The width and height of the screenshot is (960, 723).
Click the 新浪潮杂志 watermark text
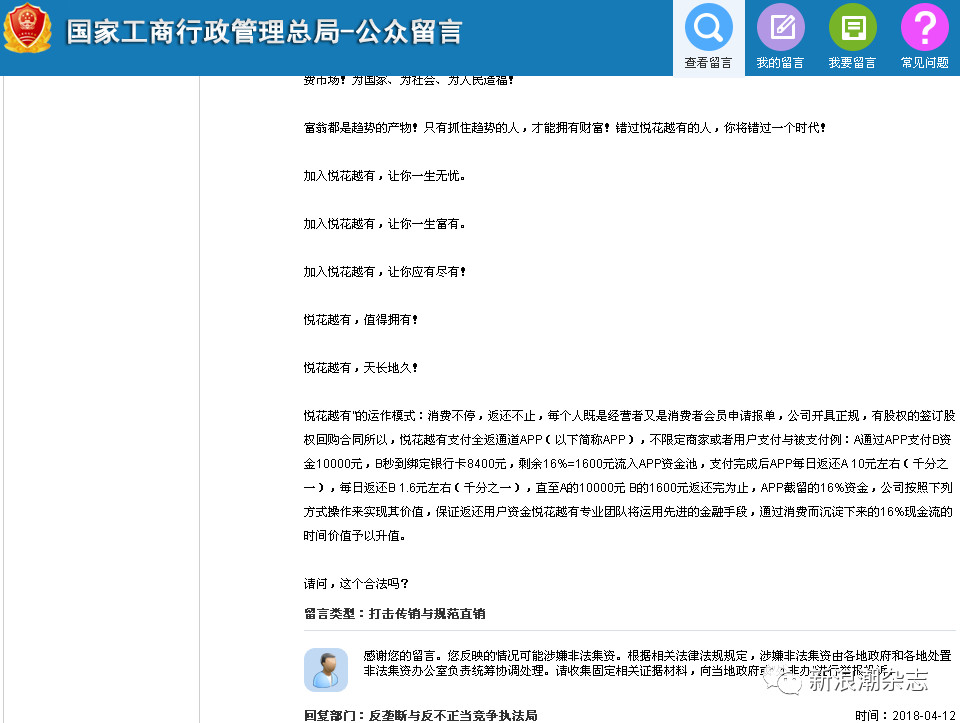(868, 682)
